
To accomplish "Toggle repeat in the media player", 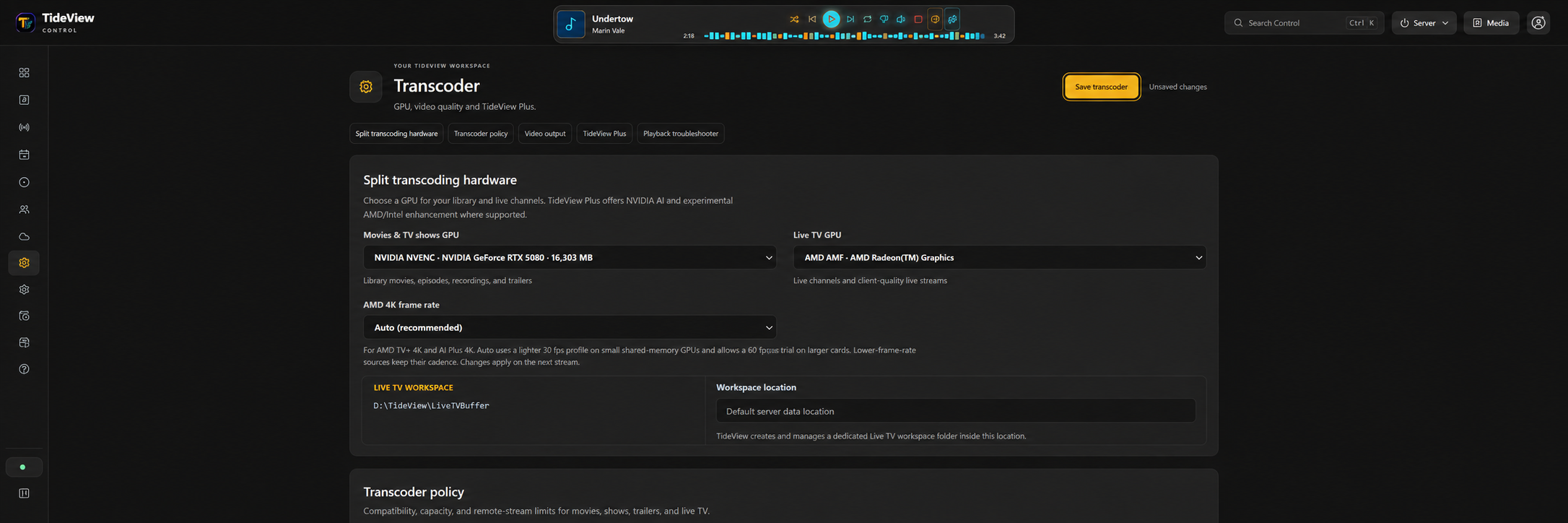I will (867, 20).
